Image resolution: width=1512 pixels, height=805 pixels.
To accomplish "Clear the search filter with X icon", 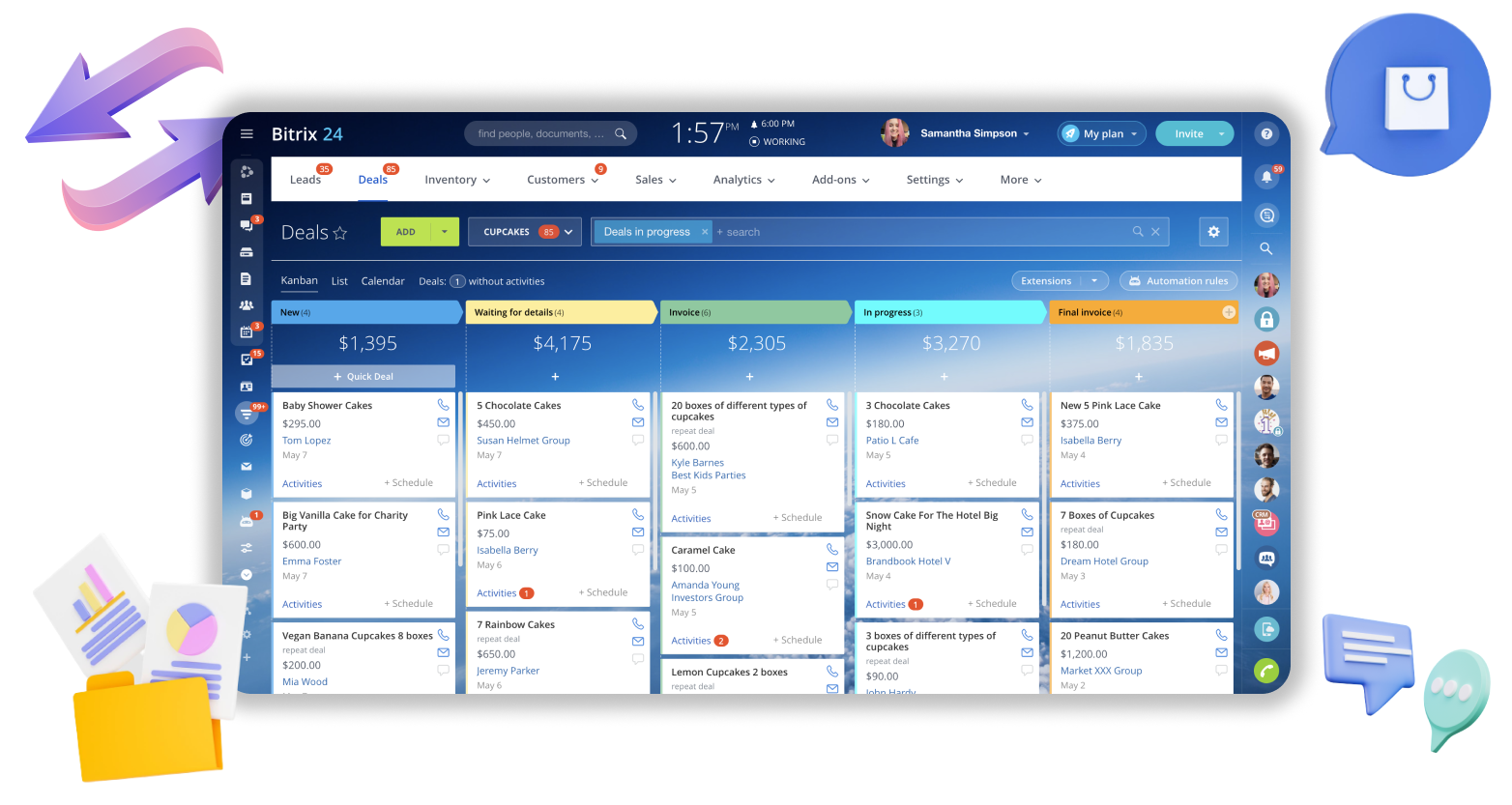I will tap(1155, 232).
